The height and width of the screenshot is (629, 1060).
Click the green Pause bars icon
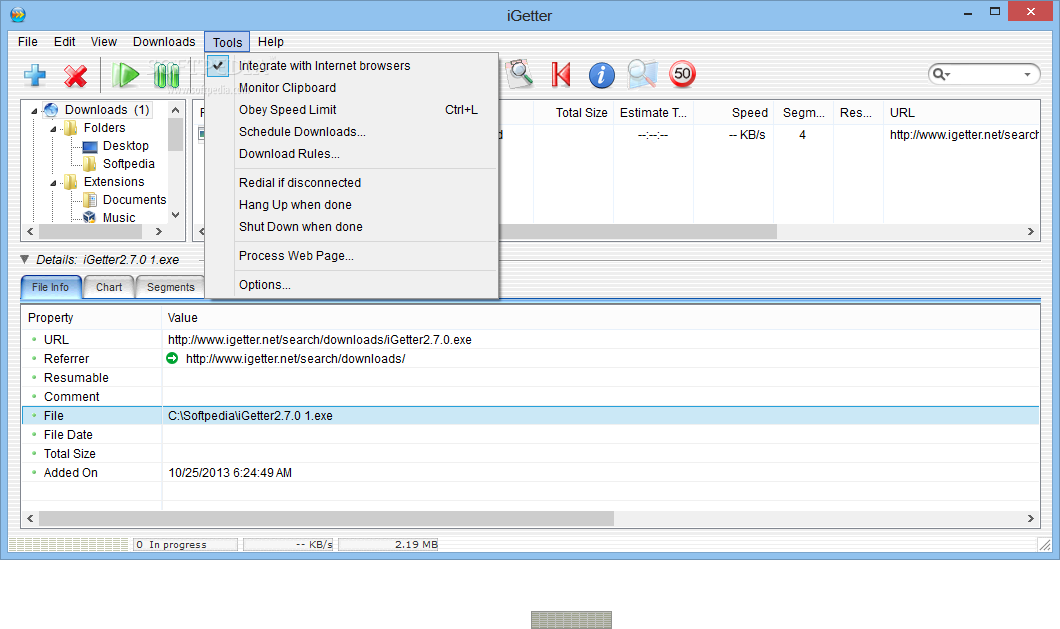coord(166,74)
